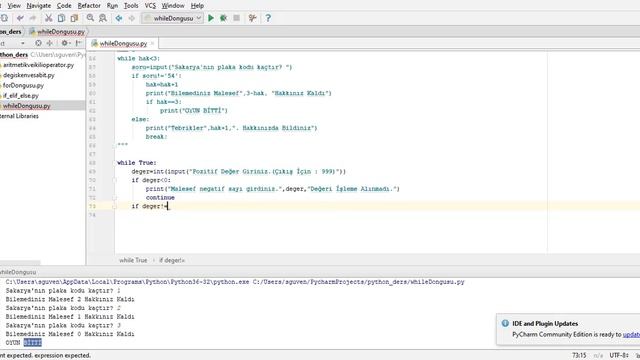Open Settings via the wrench toolbar icon
Image resolution: width=640 pixels, height=360 pixels.
pos(252,18)
